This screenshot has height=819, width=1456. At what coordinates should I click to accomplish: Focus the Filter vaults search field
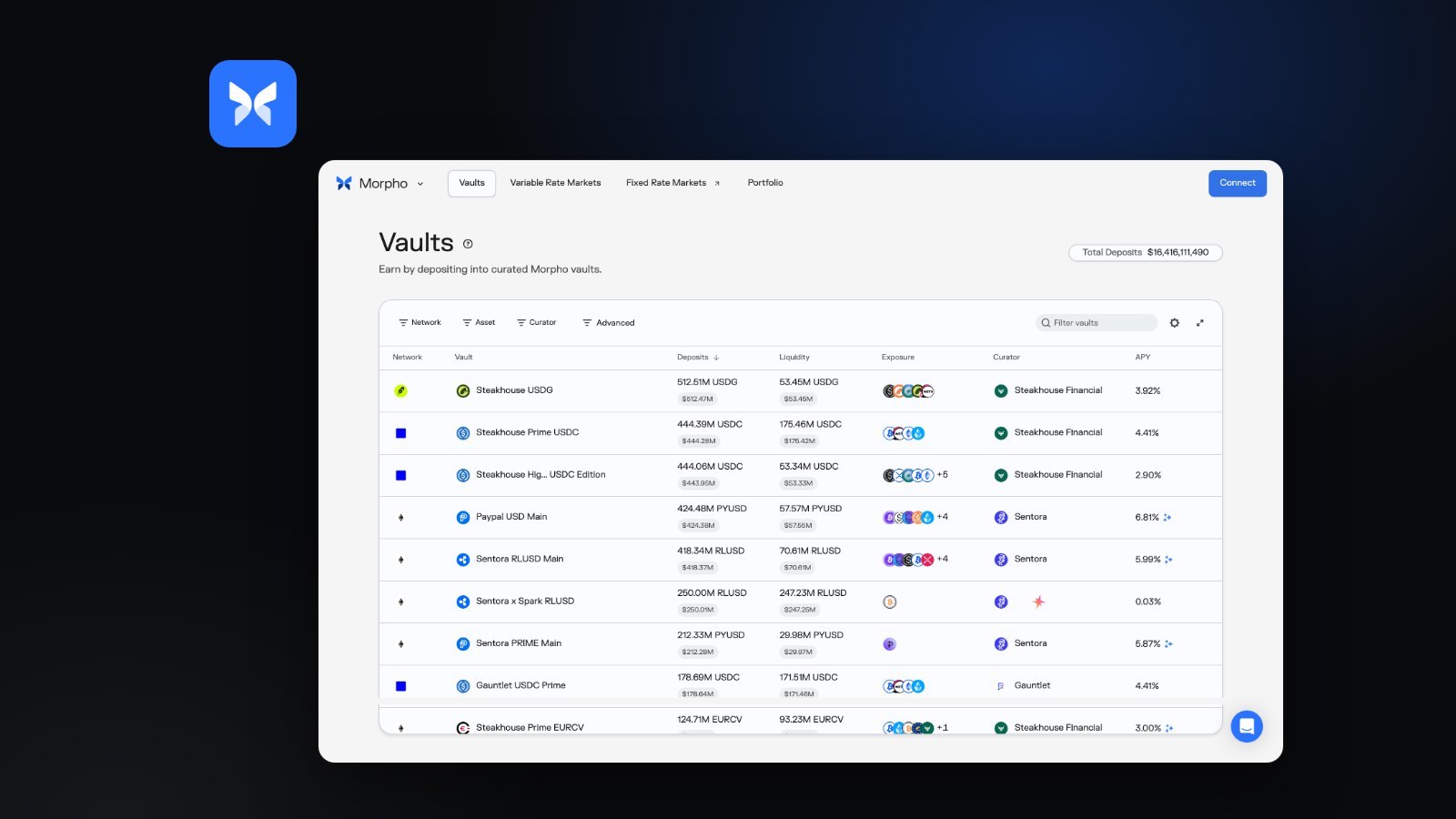click(x=1097, y=323)
